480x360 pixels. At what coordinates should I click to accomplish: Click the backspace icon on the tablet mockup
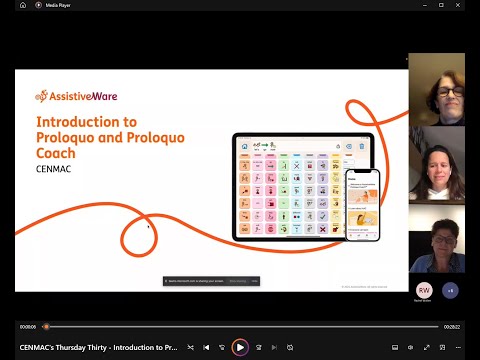(349, 146)
